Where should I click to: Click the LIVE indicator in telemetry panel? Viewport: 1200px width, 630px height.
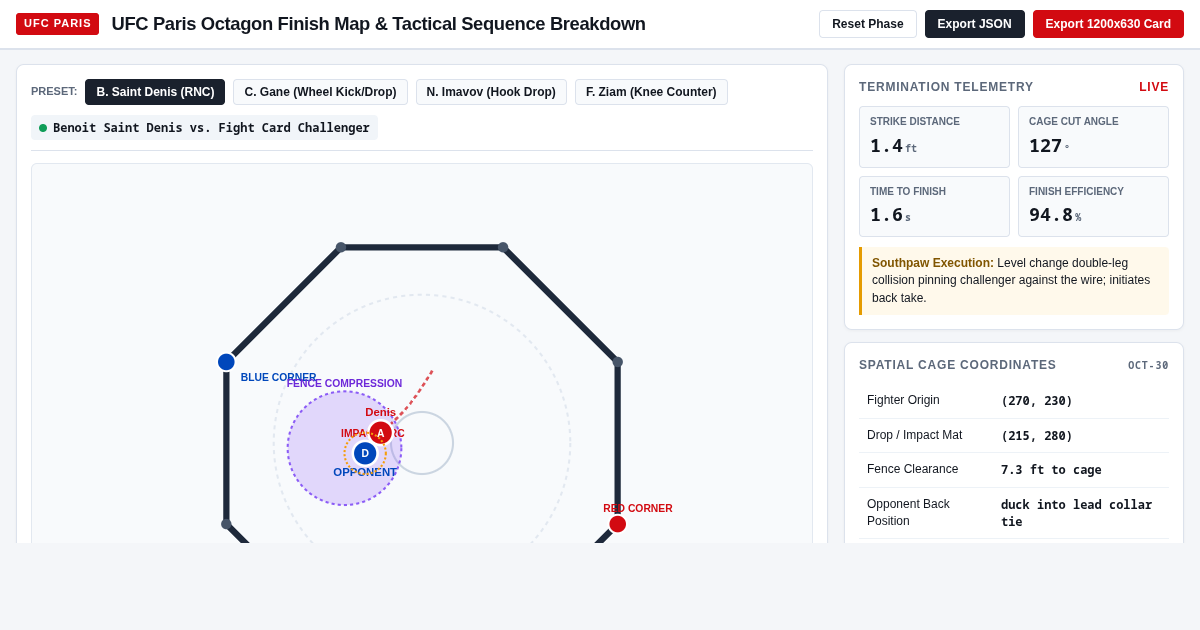pos(1154,87)
